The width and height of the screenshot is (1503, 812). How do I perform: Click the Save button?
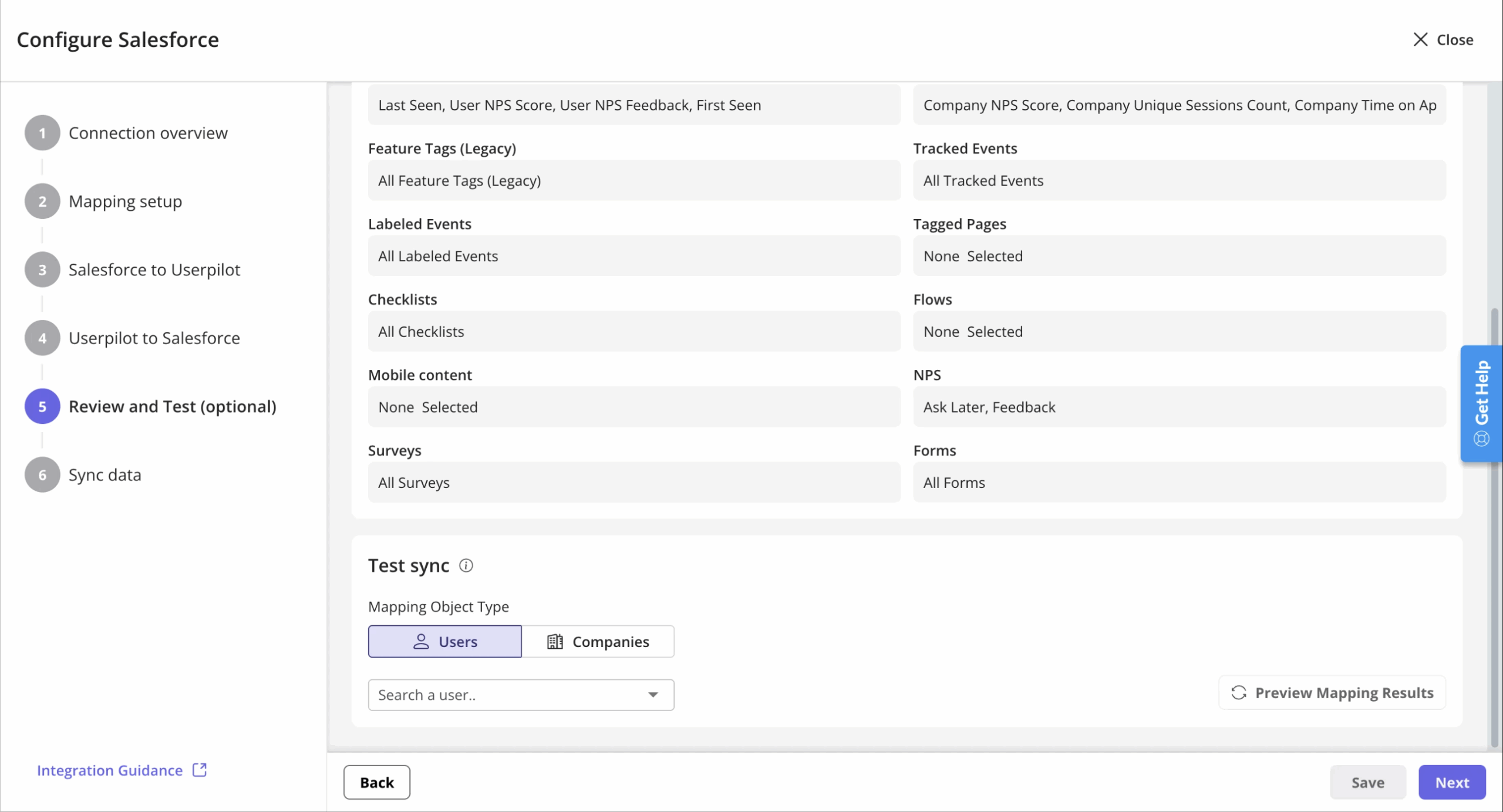point(1368,782)
